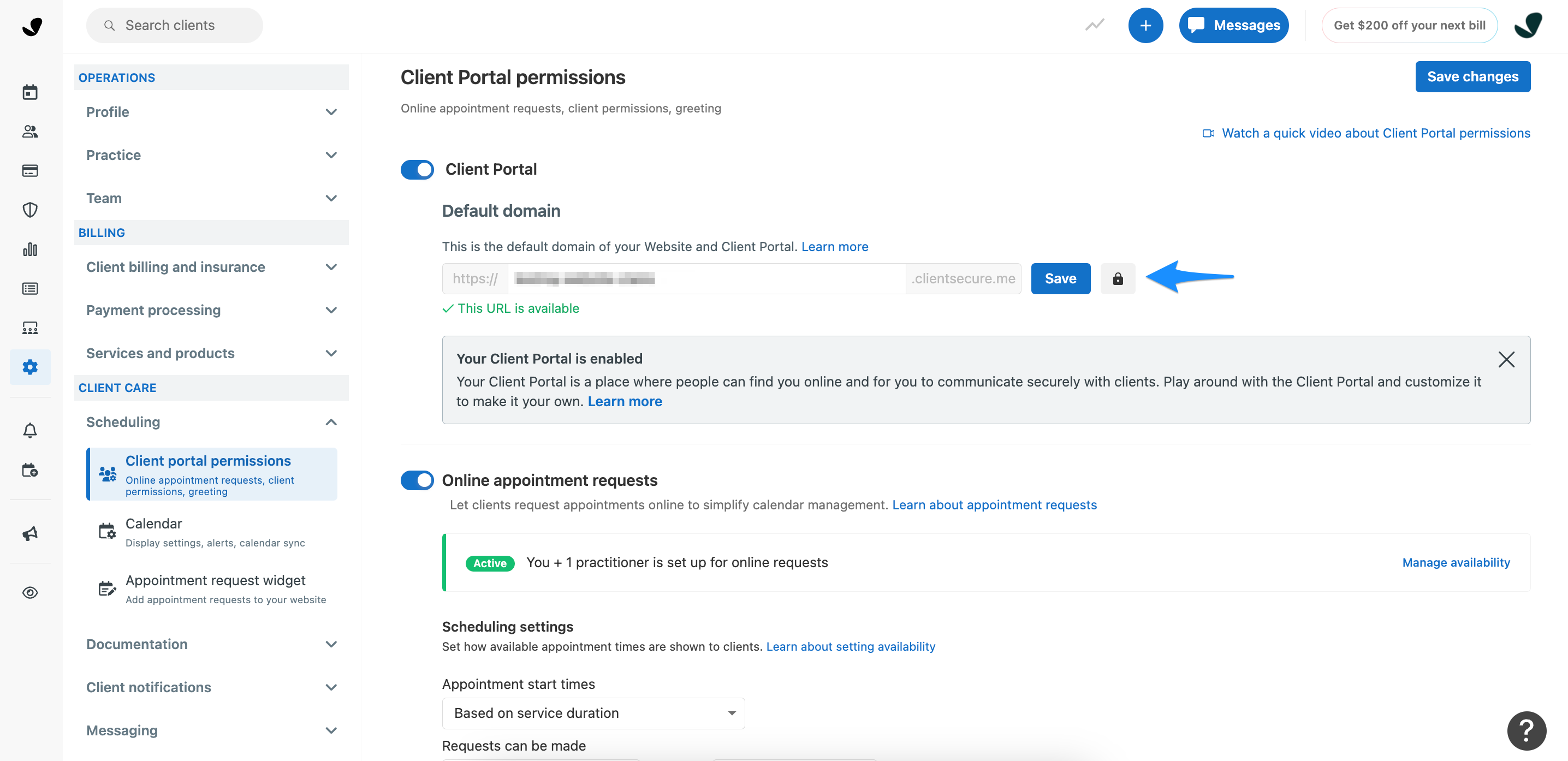The width and height of the screenshot is (1568, 761).
Task: Select the Clients icon in sidebar
Action: pos(31,132)
